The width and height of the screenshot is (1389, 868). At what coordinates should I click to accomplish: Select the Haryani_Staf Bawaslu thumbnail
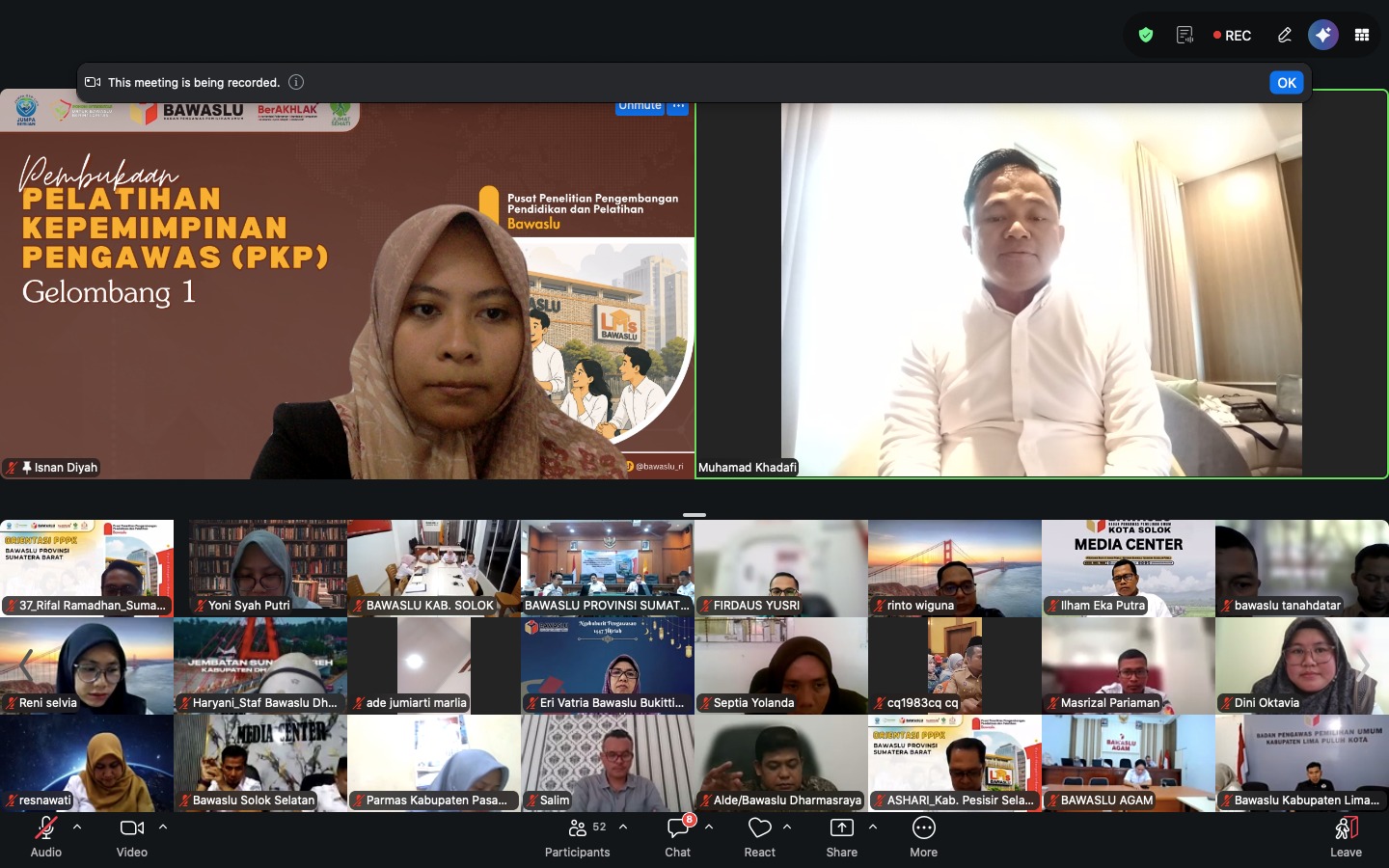(260, 665)
